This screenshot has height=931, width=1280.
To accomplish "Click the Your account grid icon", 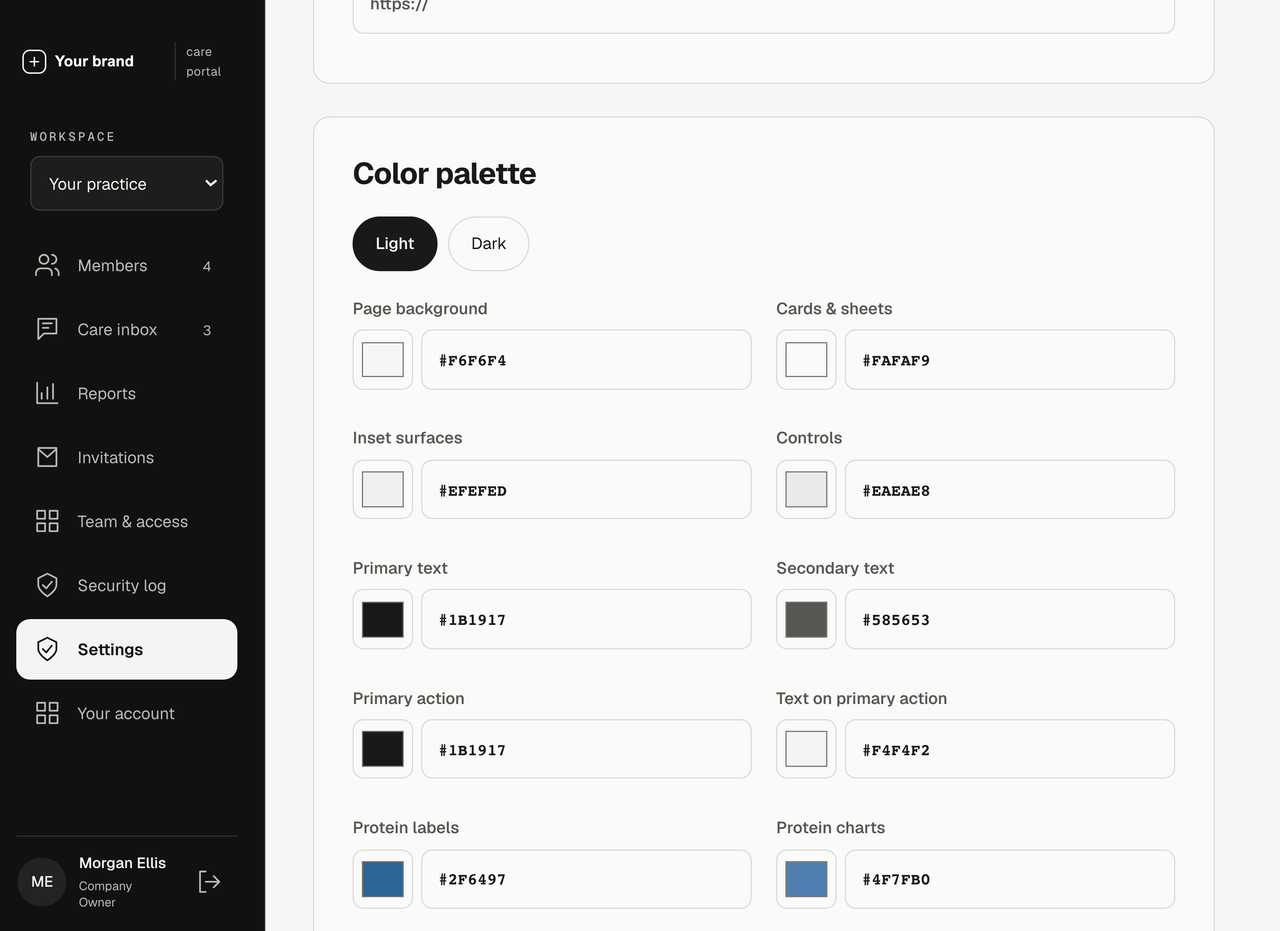I will (47, 713).
